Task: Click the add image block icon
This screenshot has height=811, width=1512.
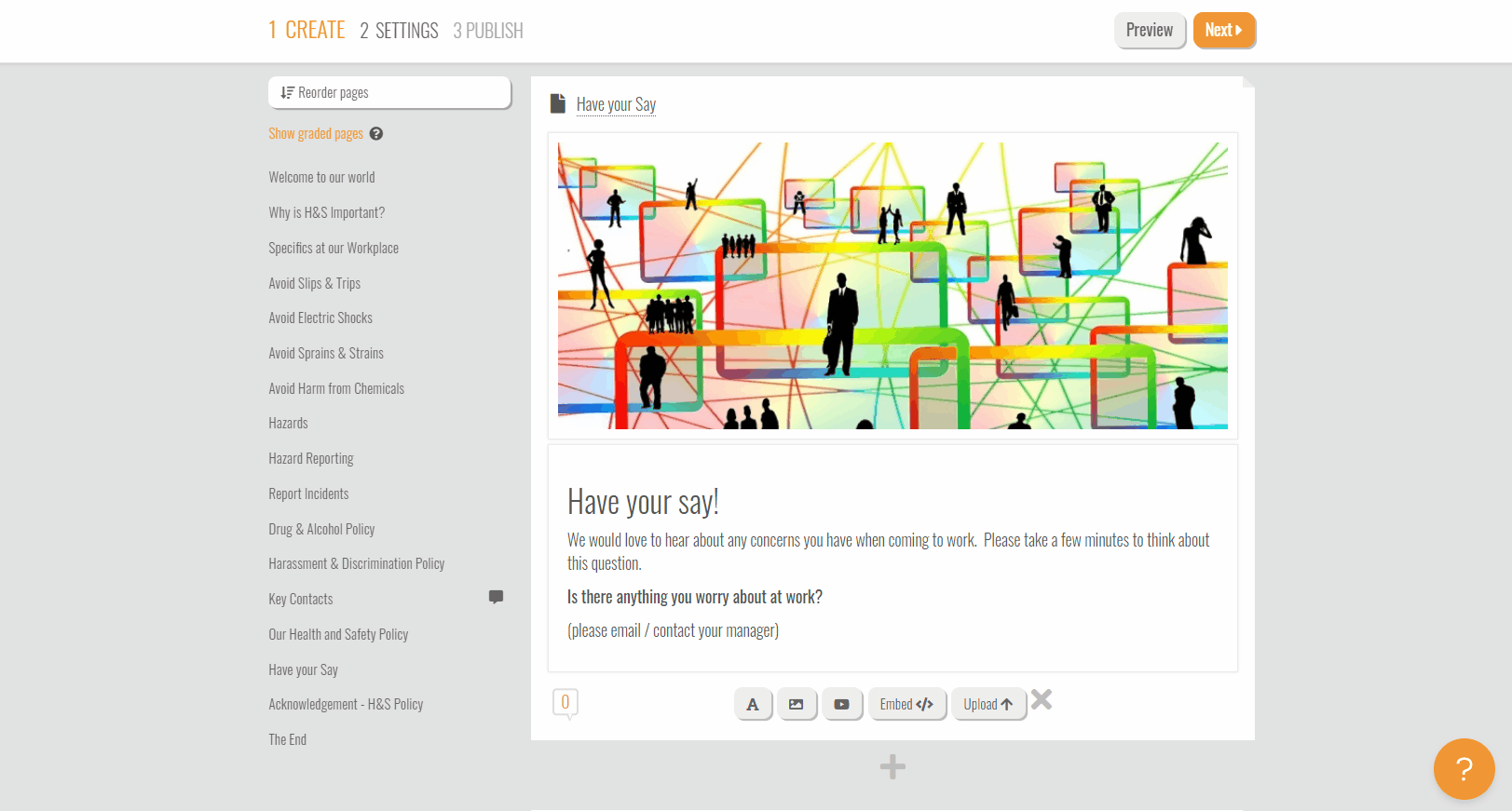Action: [x=797, y=705]
